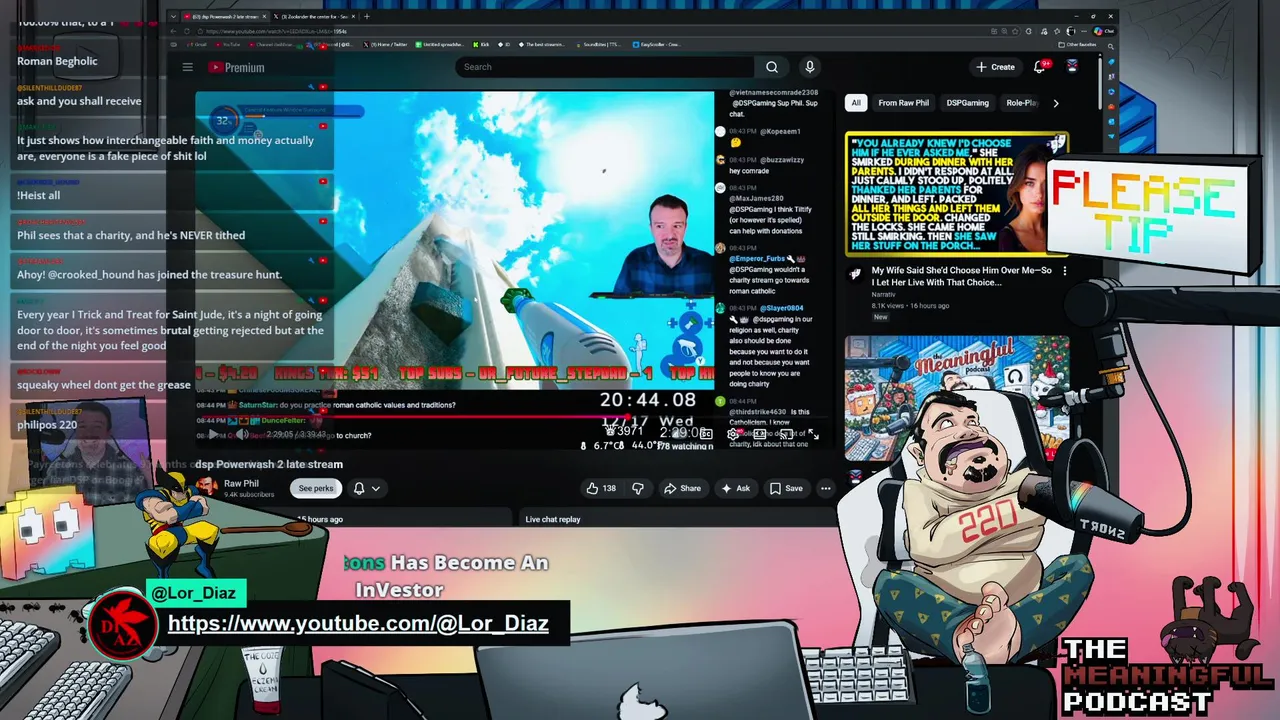Click inside the YouTube search field

pos(605,67)
